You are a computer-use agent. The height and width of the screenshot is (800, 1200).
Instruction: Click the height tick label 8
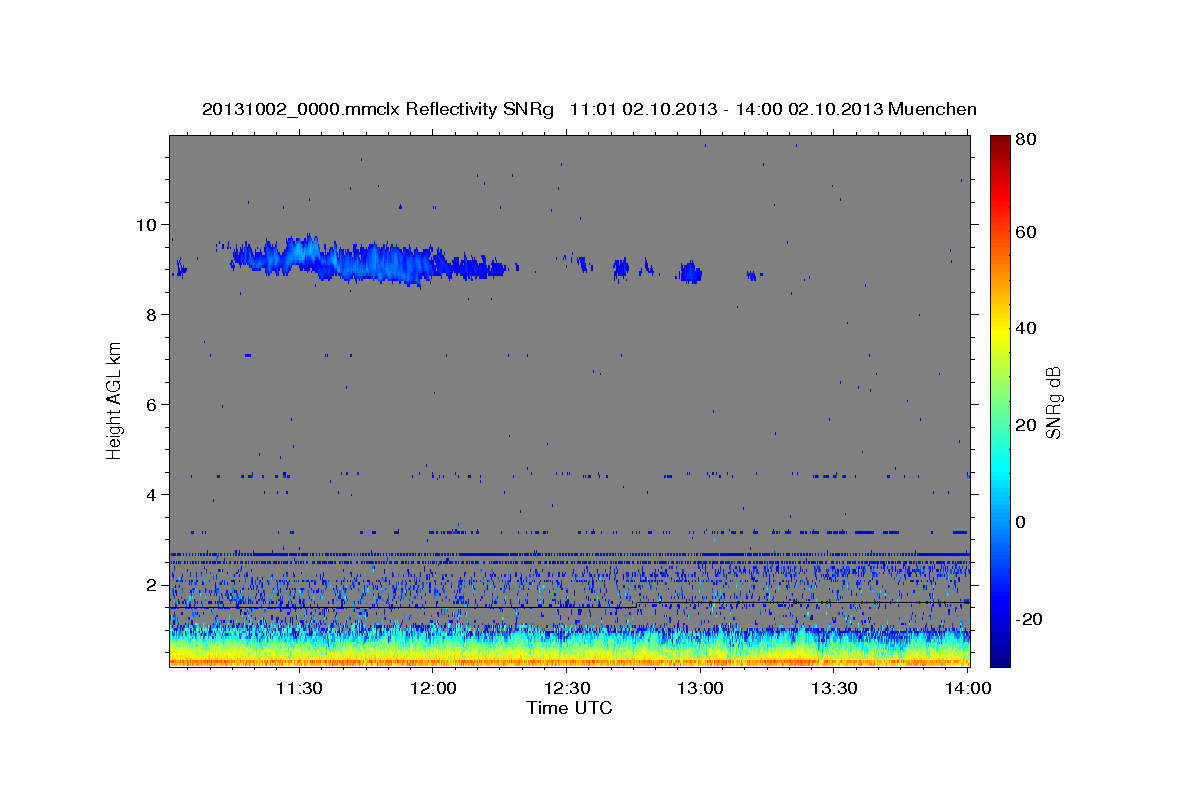pyautogui.click(x=152, y=314)
